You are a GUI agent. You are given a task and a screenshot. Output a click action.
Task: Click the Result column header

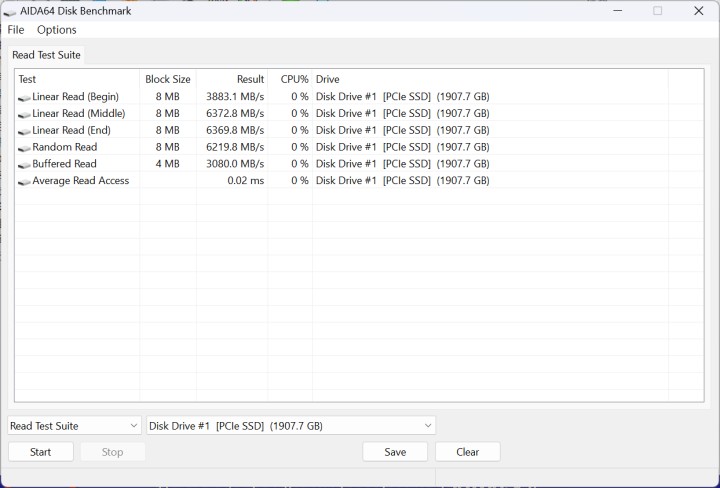(232, 79)
